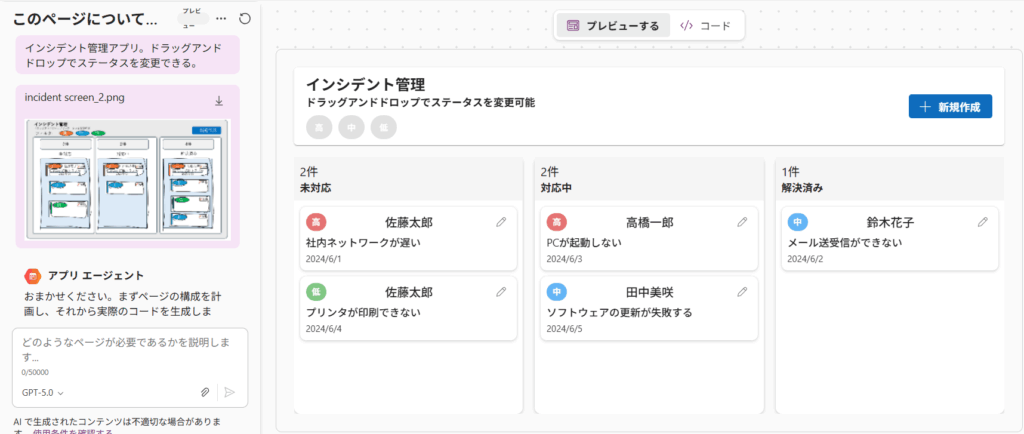The image size is (1024, 434).
Task: Edit the PCが起動しない incident card
Action: pos(742,222)
